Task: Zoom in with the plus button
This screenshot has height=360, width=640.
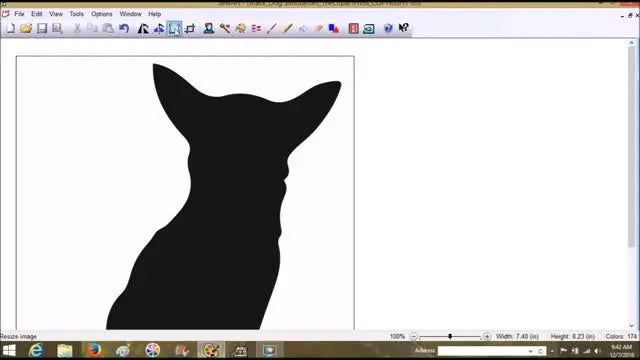Action: point(487,337)
